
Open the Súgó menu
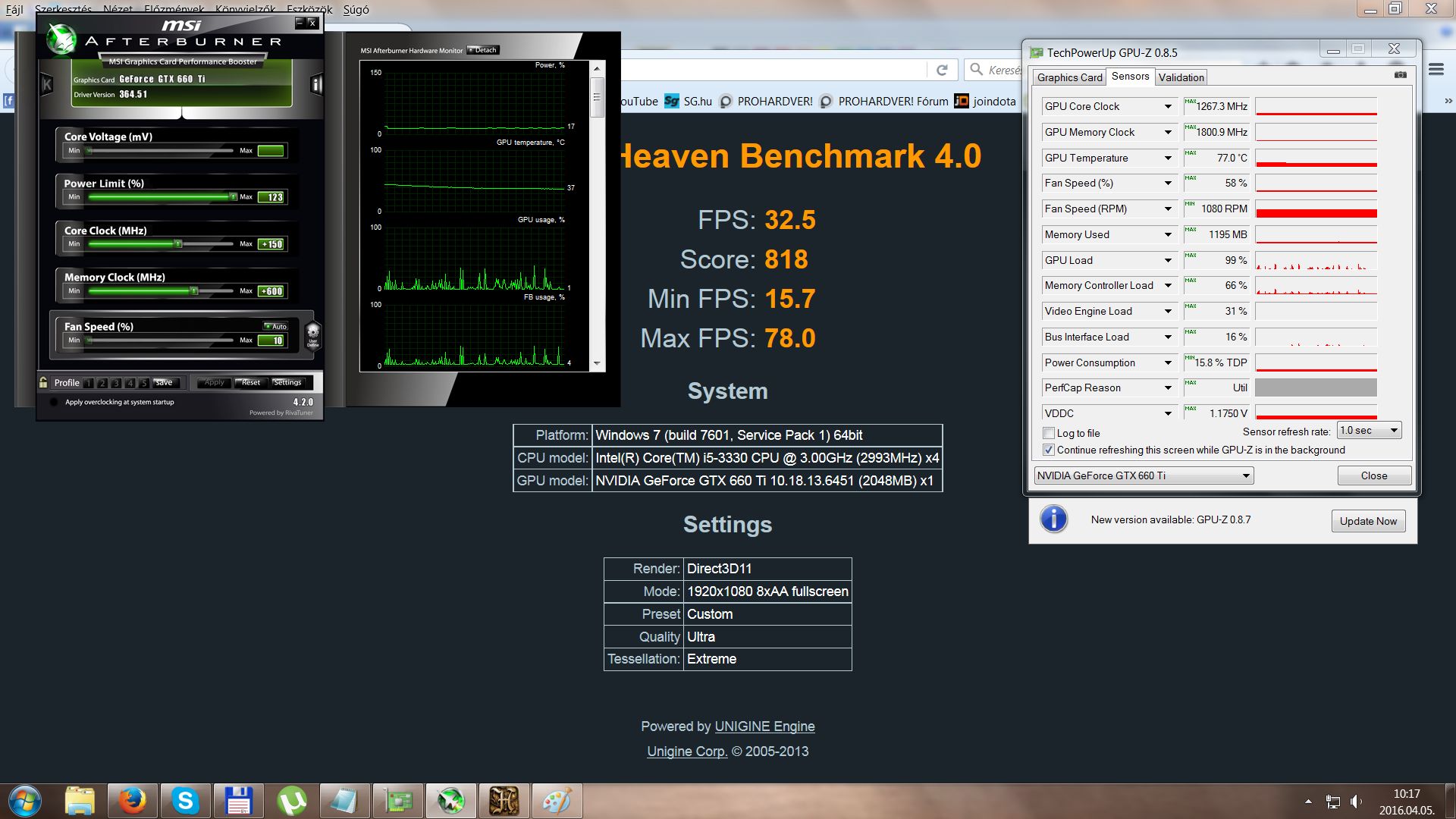(356, 10)
